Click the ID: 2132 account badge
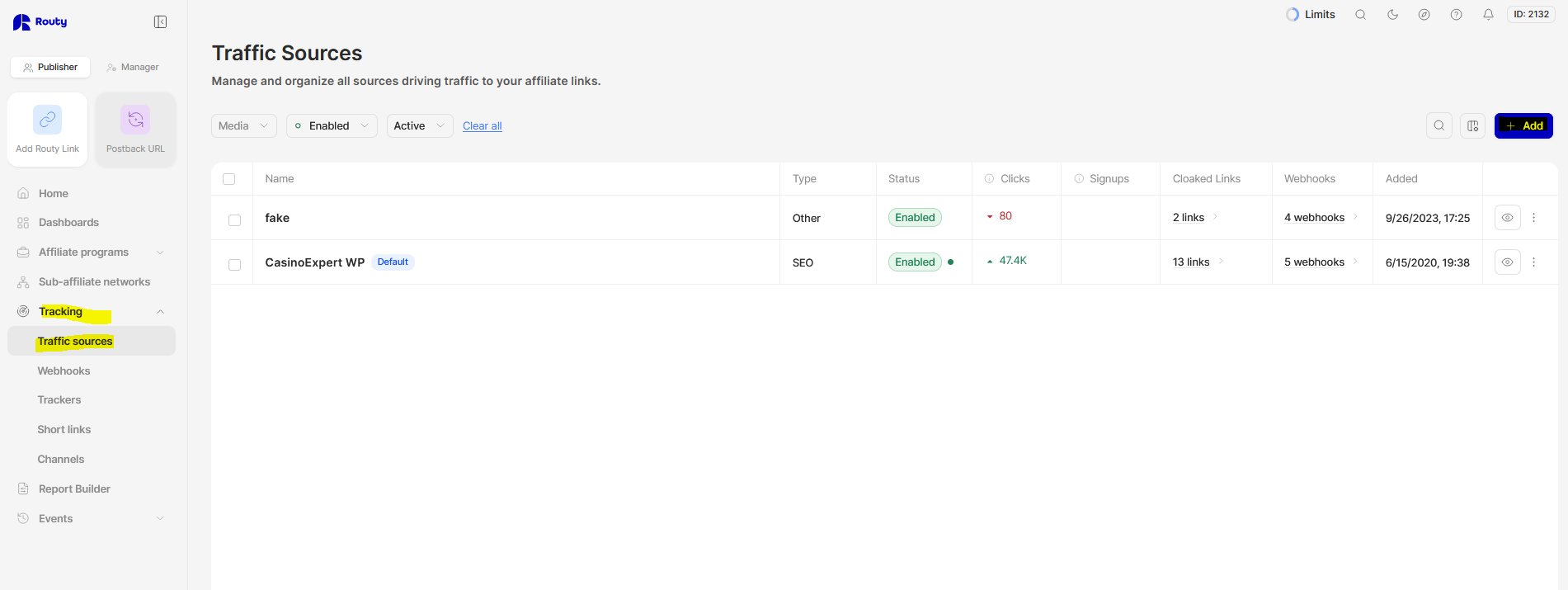The width and height of the screenshot is (1568, 590). (x=1532, y=15)
